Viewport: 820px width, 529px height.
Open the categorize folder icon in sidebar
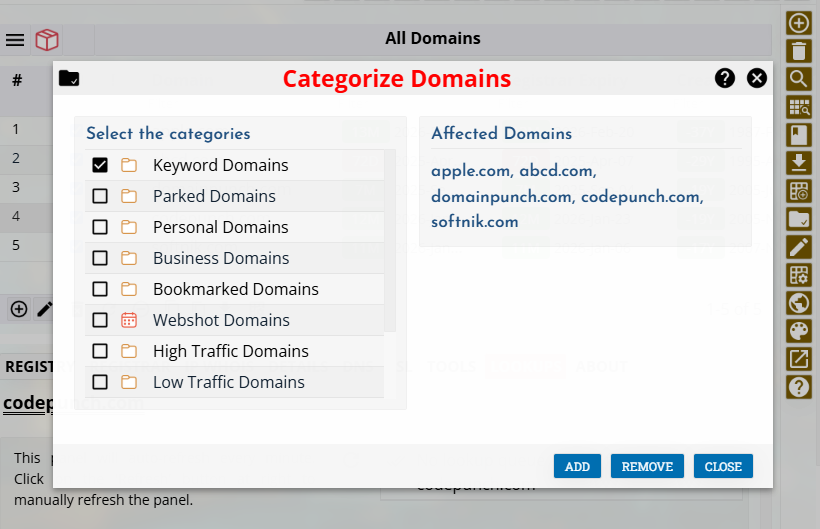(x=799, y=219)
